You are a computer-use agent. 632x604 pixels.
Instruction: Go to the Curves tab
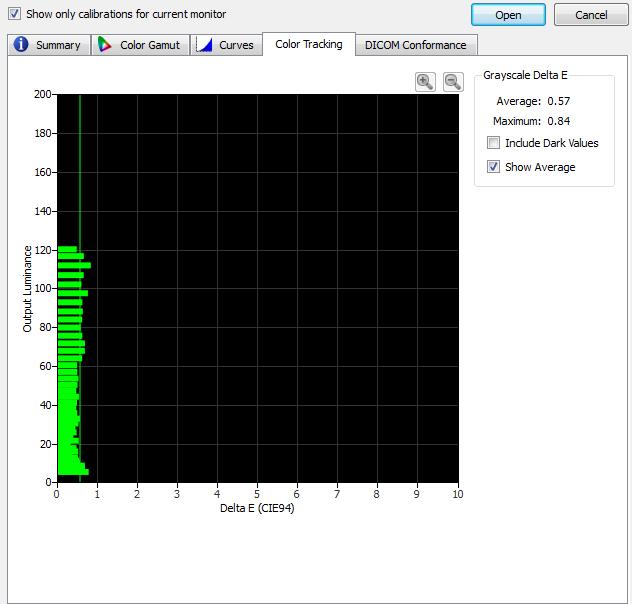click(x=226, y=45)
